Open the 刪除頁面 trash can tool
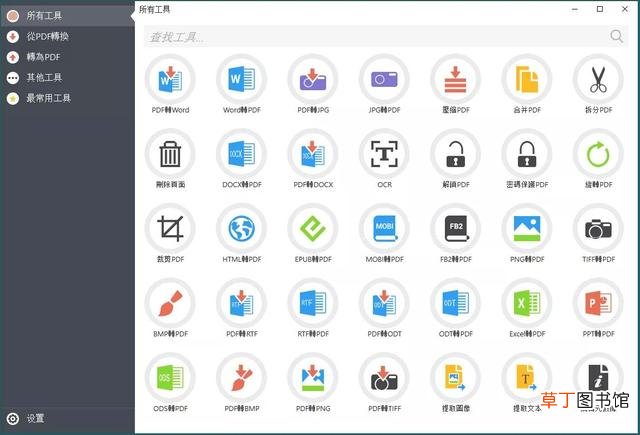The image size is (640, 435). click(x=170, y=154)
